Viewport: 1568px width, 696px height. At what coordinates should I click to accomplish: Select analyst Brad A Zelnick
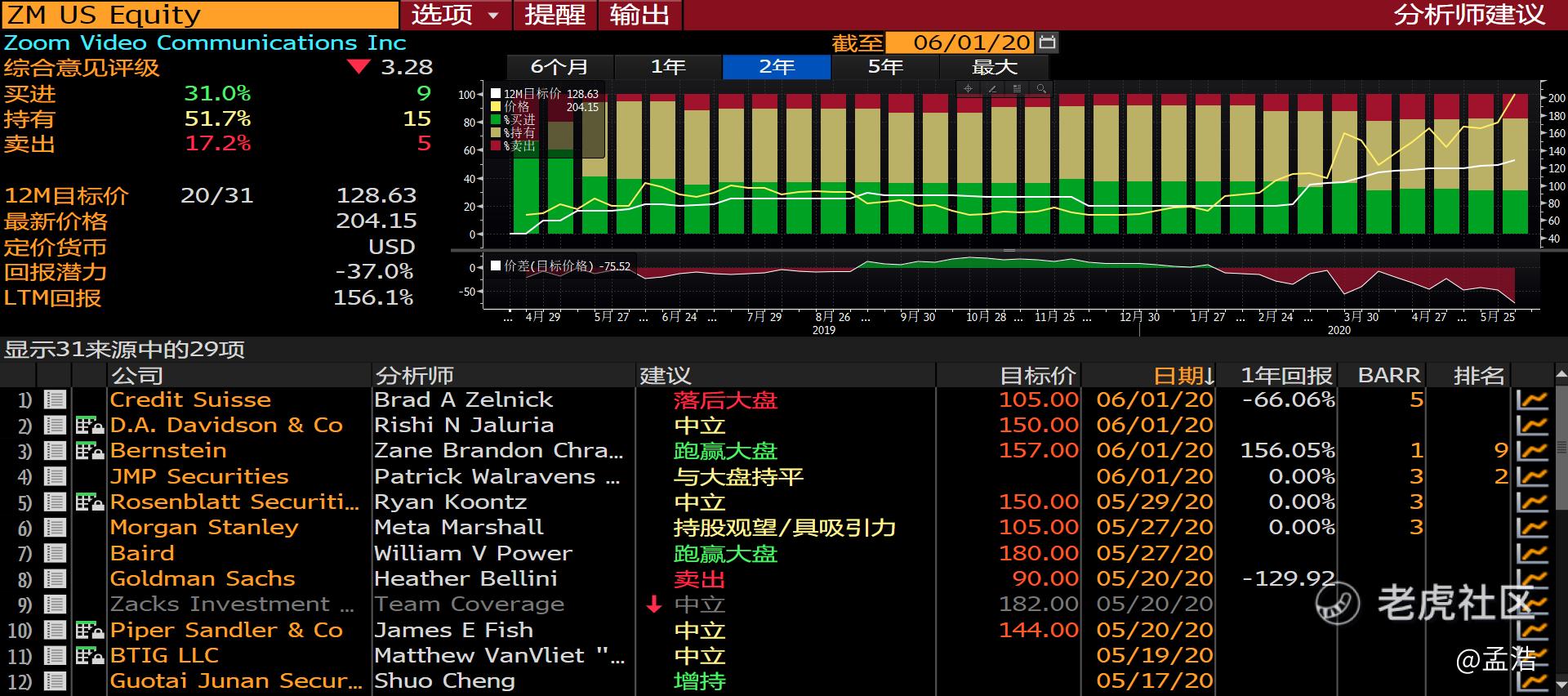pyautogui.click(x=463, y=399)
